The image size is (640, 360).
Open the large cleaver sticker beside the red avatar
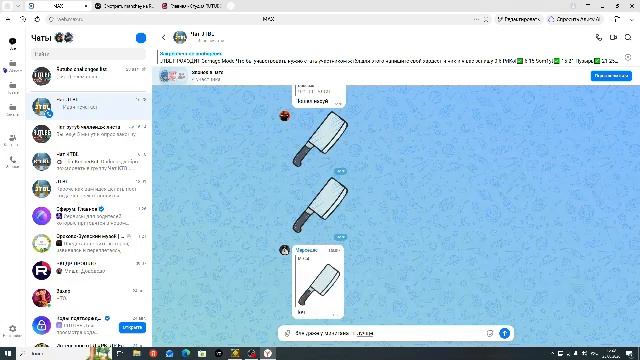[320, 139]
